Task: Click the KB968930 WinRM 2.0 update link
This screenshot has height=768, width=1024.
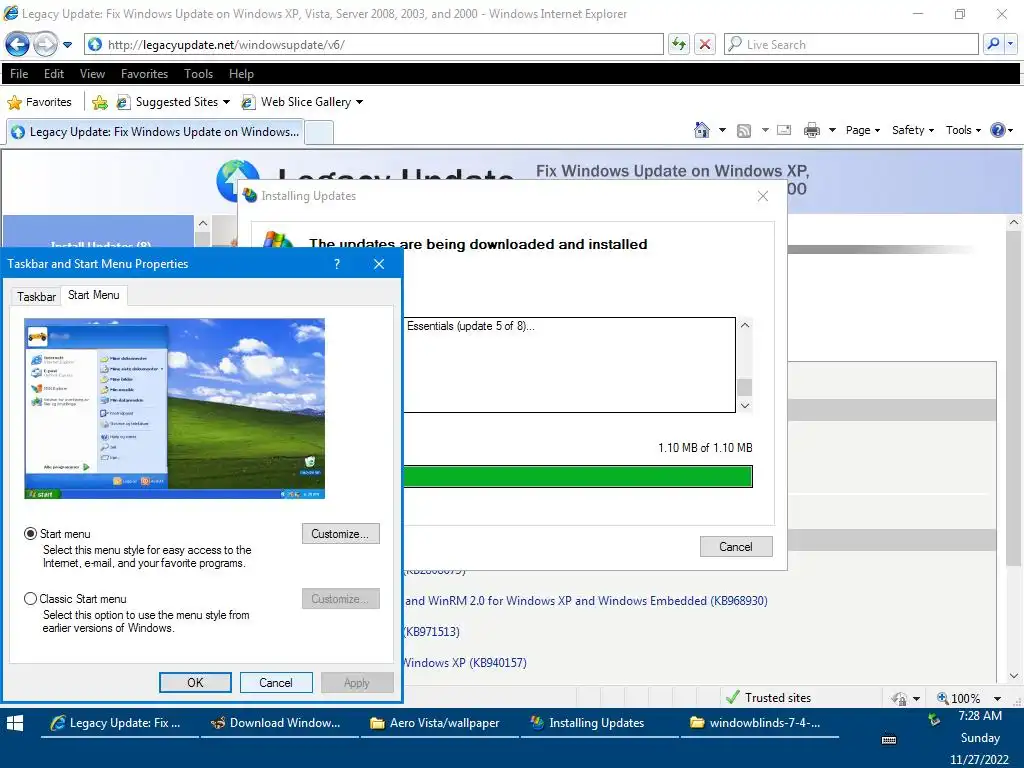Action: (586, 601)
